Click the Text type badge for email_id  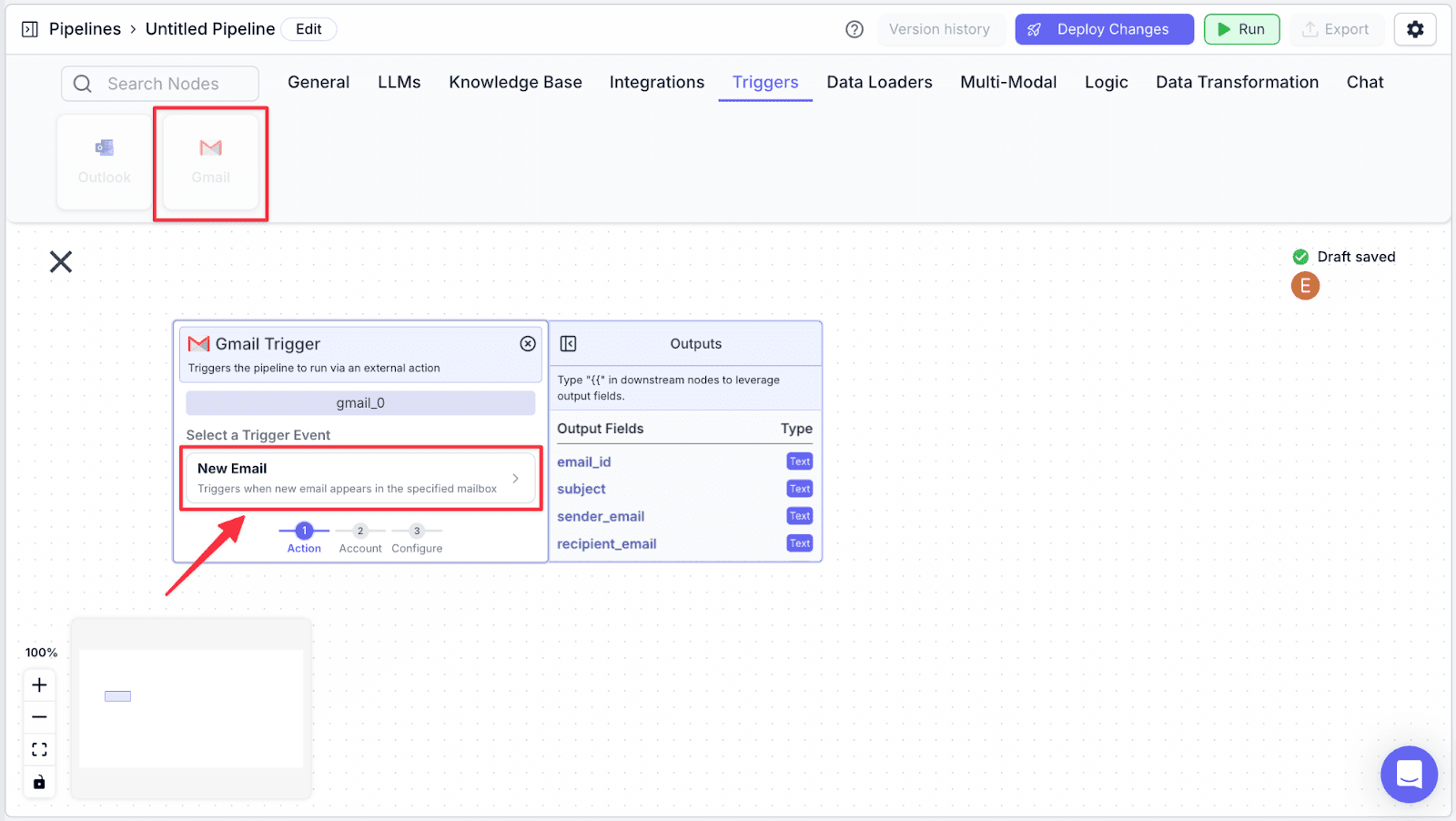point(800,461)
